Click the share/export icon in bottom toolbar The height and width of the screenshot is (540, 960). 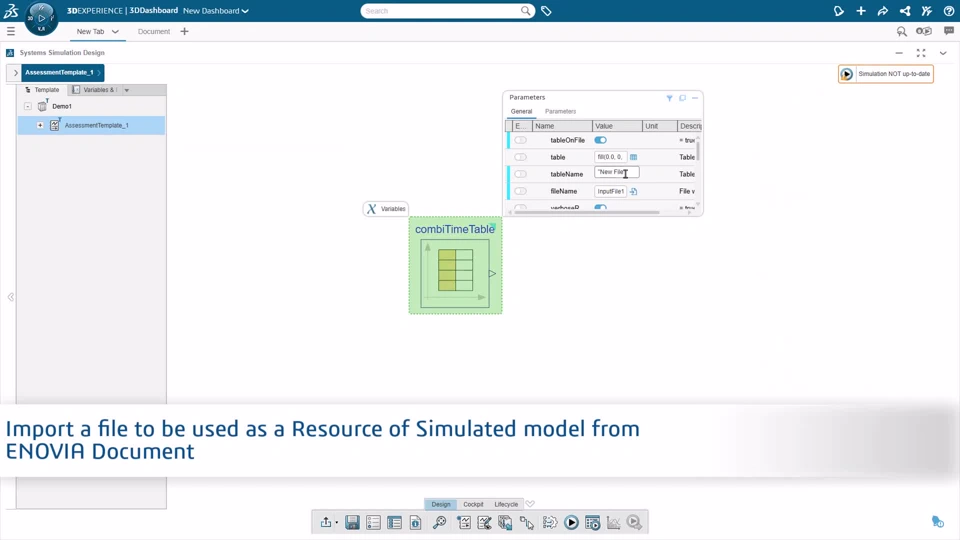[326, 522]
